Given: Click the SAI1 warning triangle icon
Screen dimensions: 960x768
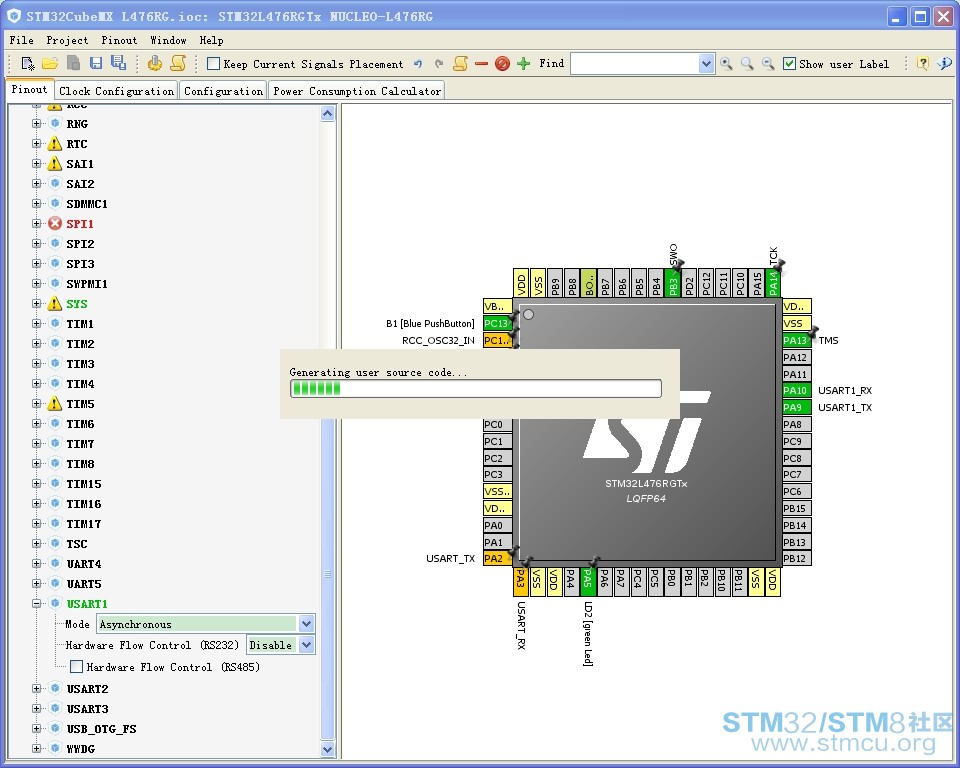Looking at the screenshot, I should pyautogui.click(x=55, y=164).
